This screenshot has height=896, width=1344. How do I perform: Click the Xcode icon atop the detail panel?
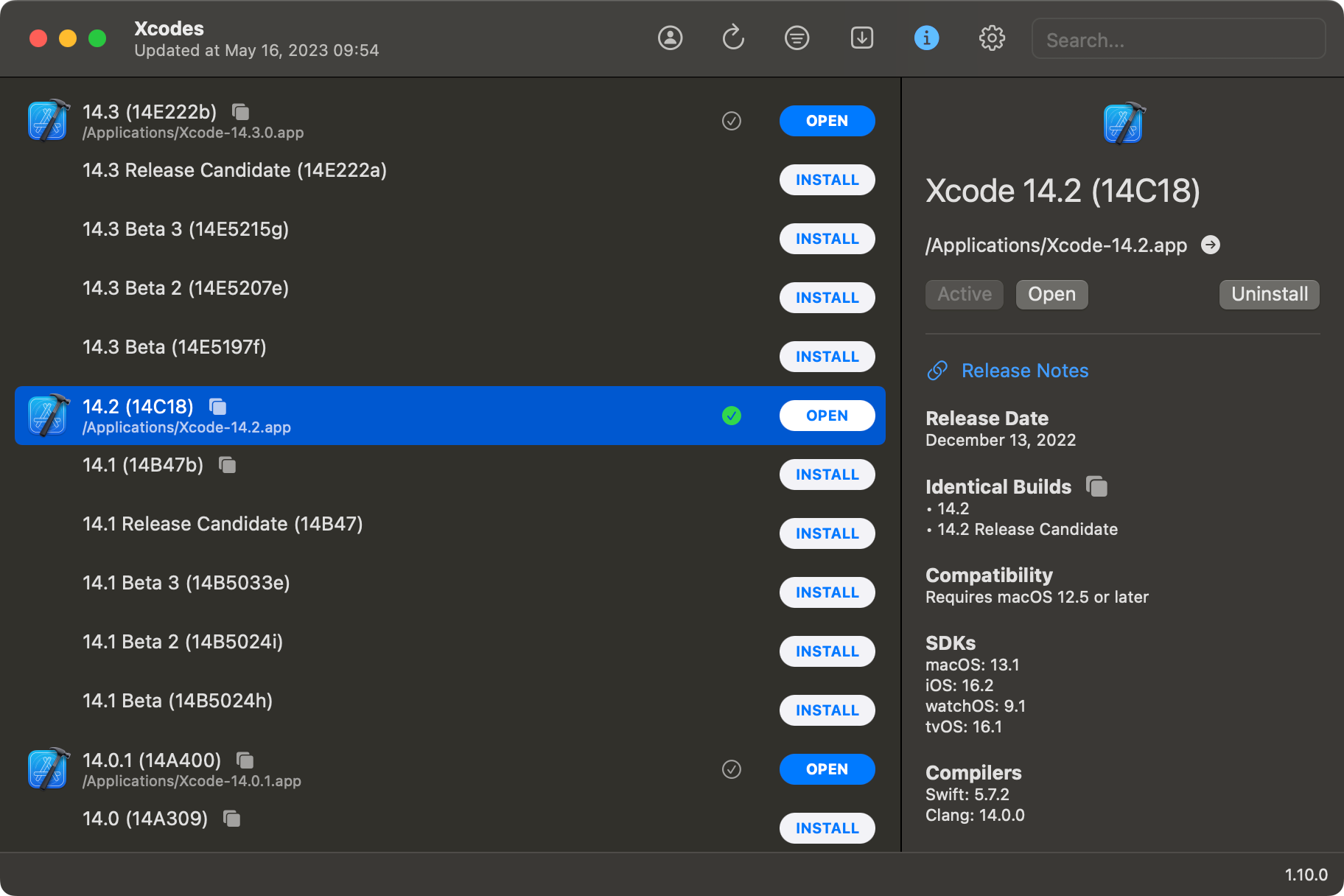click(1122, 123)
